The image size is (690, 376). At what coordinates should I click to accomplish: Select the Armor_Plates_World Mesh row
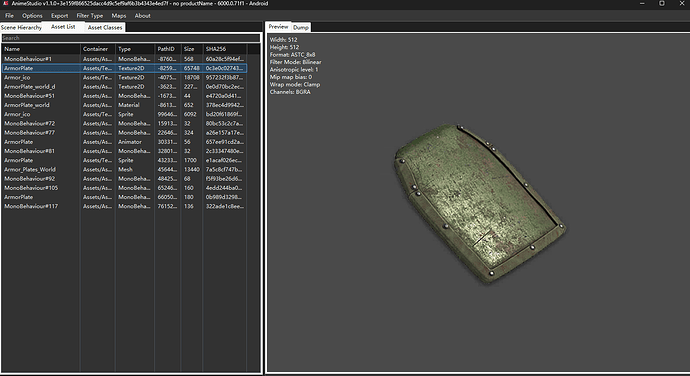tap(125, 170)
